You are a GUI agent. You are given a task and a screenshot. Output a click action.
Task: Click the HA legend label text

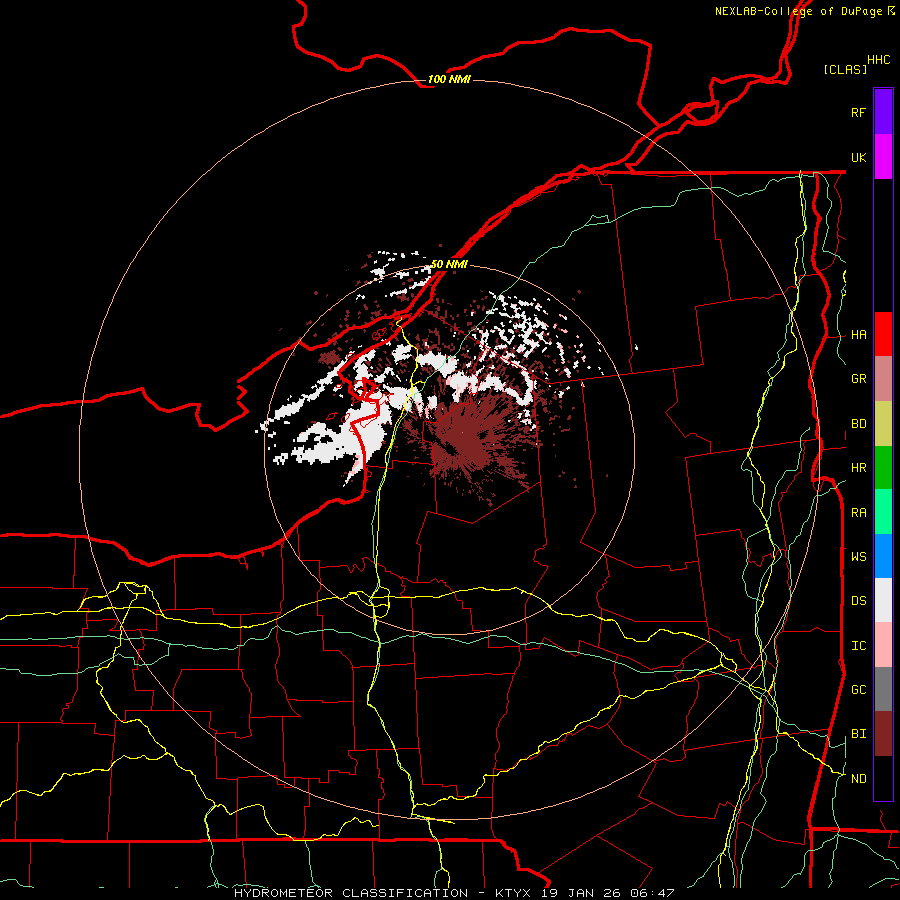tap(859, 334)
